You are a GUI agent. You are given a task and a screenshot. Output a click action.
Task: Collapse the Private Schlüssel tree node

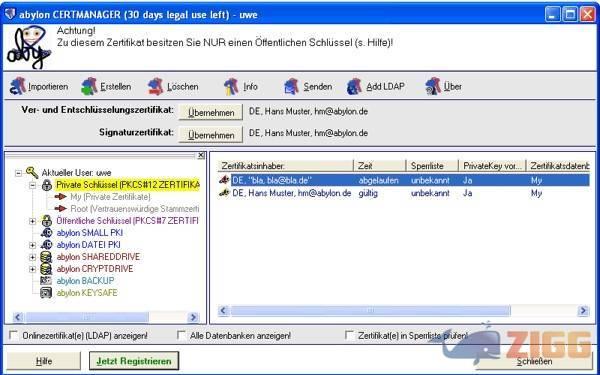[x=33, y=185]
